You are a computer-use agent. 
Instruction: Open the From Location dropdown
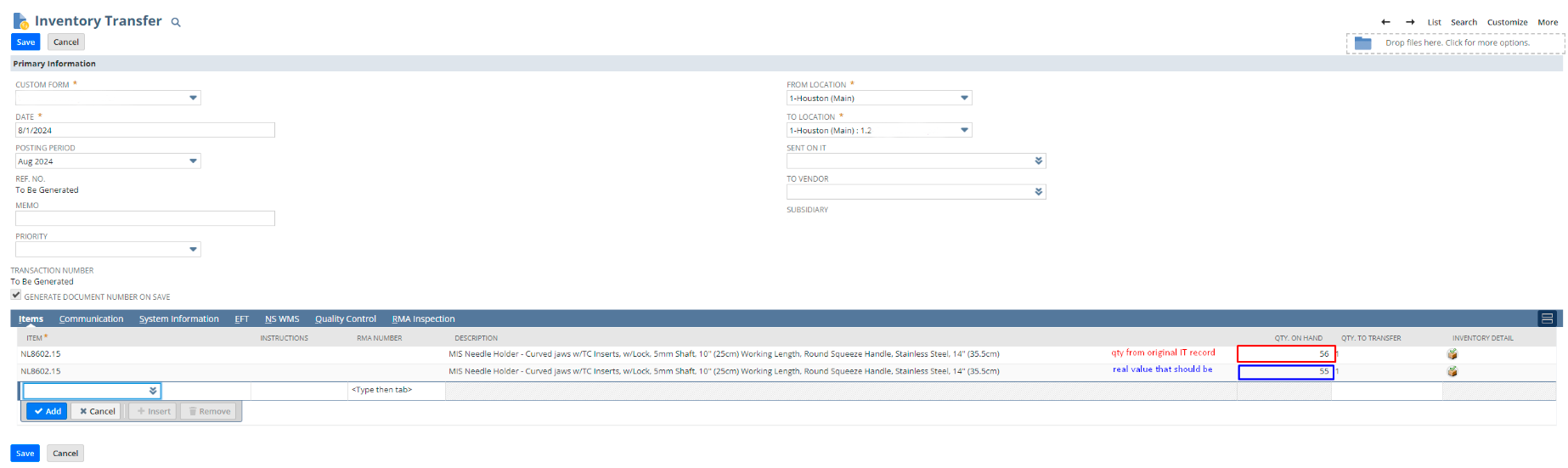[964, 98]
